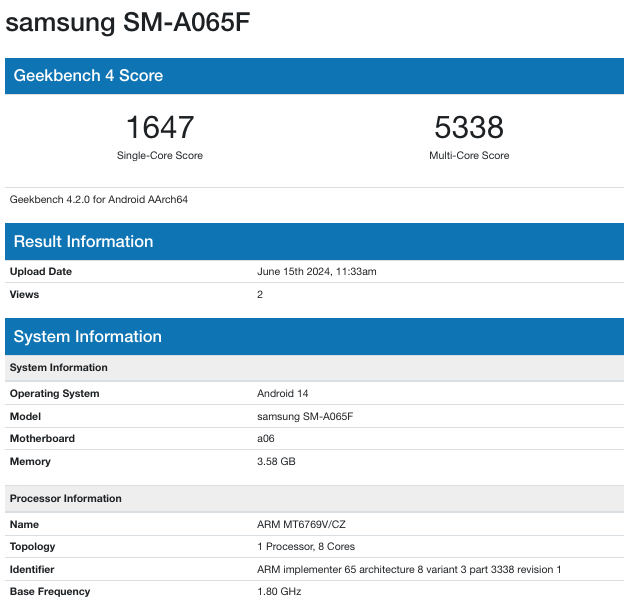This screenshot has height=607, width=632.
Task: Click the samsung SM-A065F page title
Action: (127, 23)
